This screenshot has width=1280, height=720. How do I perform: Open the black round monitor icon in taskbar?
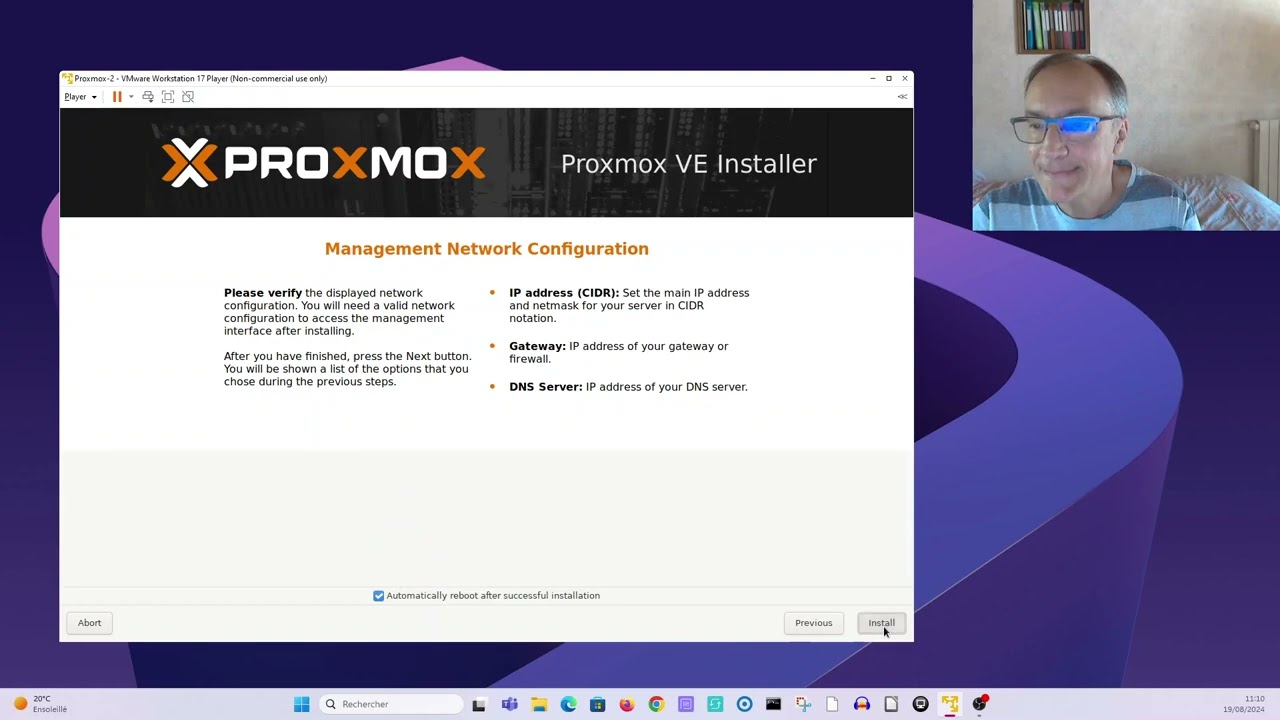(x=920, y=704)
